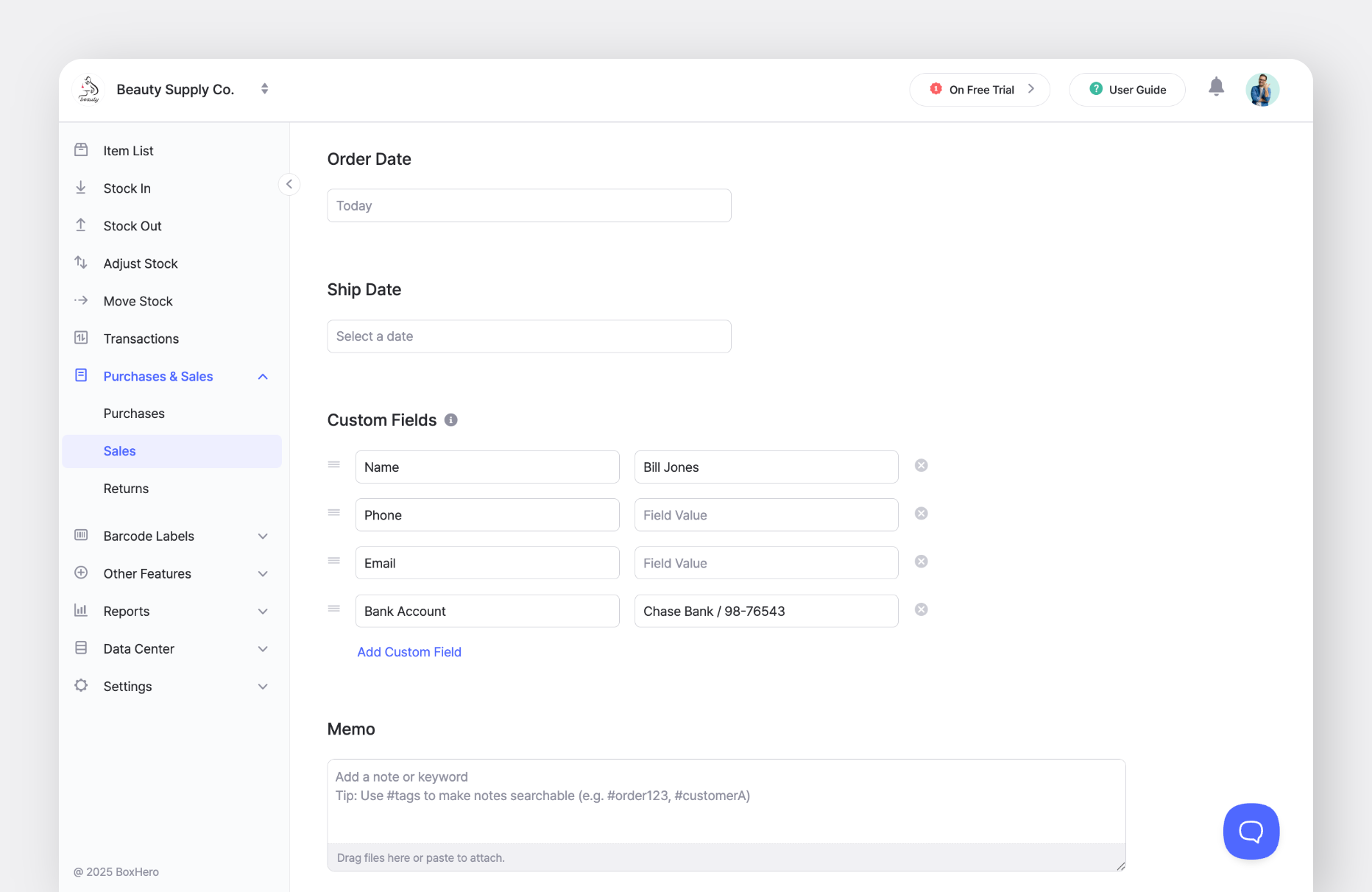1372x892 pixels.
Task: Remove the Name custom field row
Action: point(921,466)
